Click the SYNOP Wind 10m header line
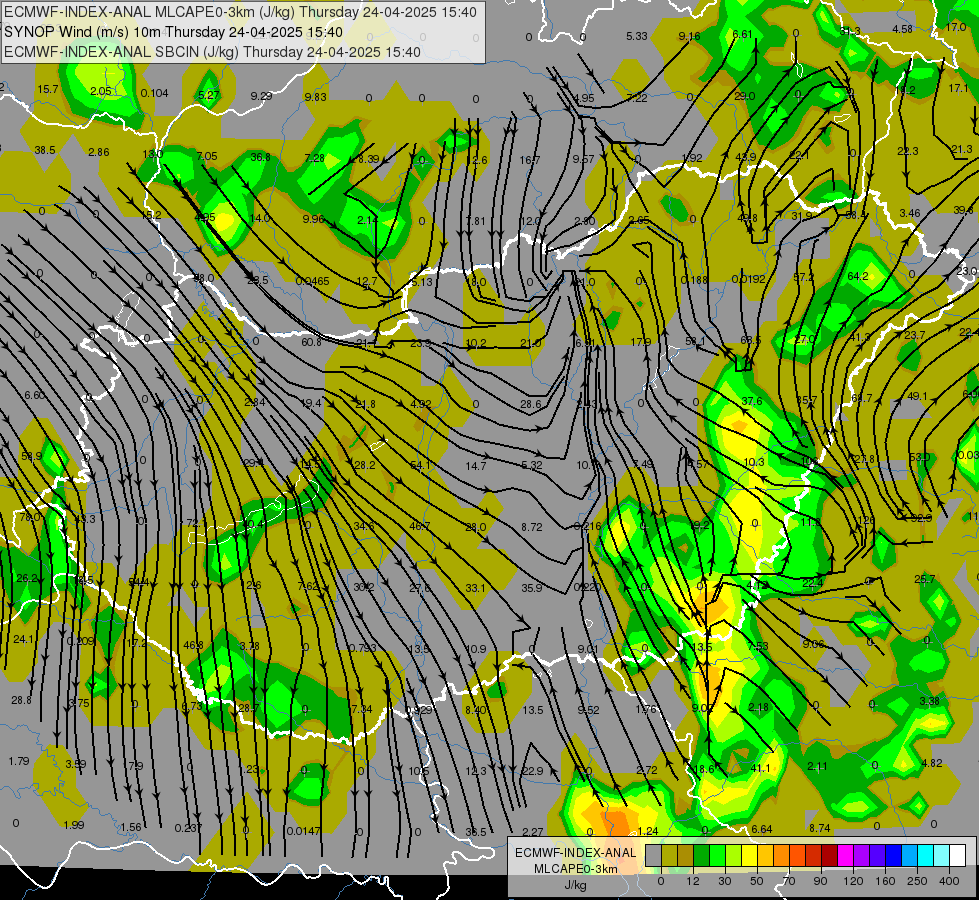The image size is (979, 900). coord(174,32)
